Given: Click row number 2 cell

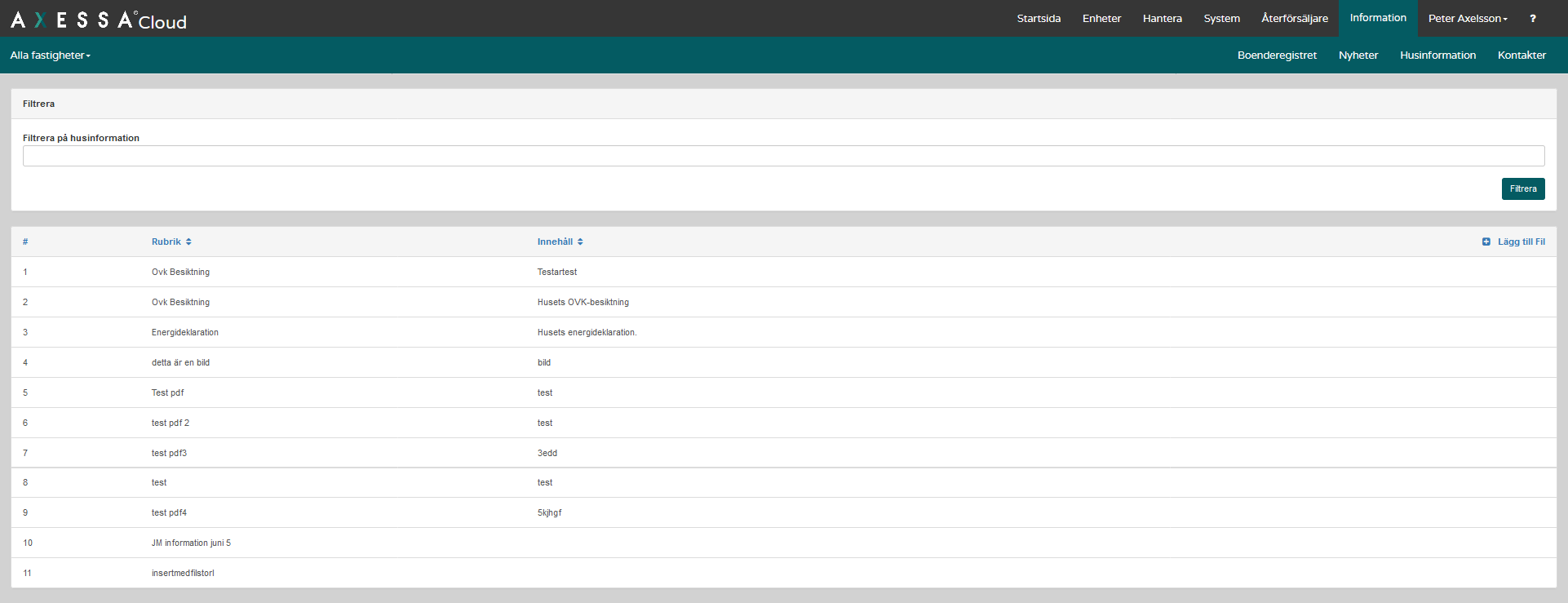Looking at the screenshot, I should (x=25, y=302).
